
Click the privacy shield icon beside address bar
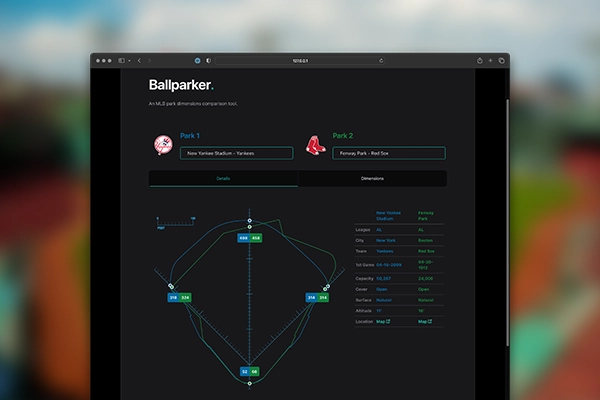coord(209,60)
